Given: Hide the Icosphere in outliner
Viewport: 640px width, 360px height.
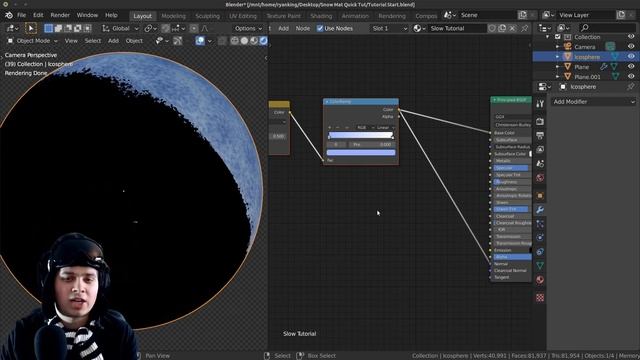Looking at the screenshot, I should [x=631, y=57].
